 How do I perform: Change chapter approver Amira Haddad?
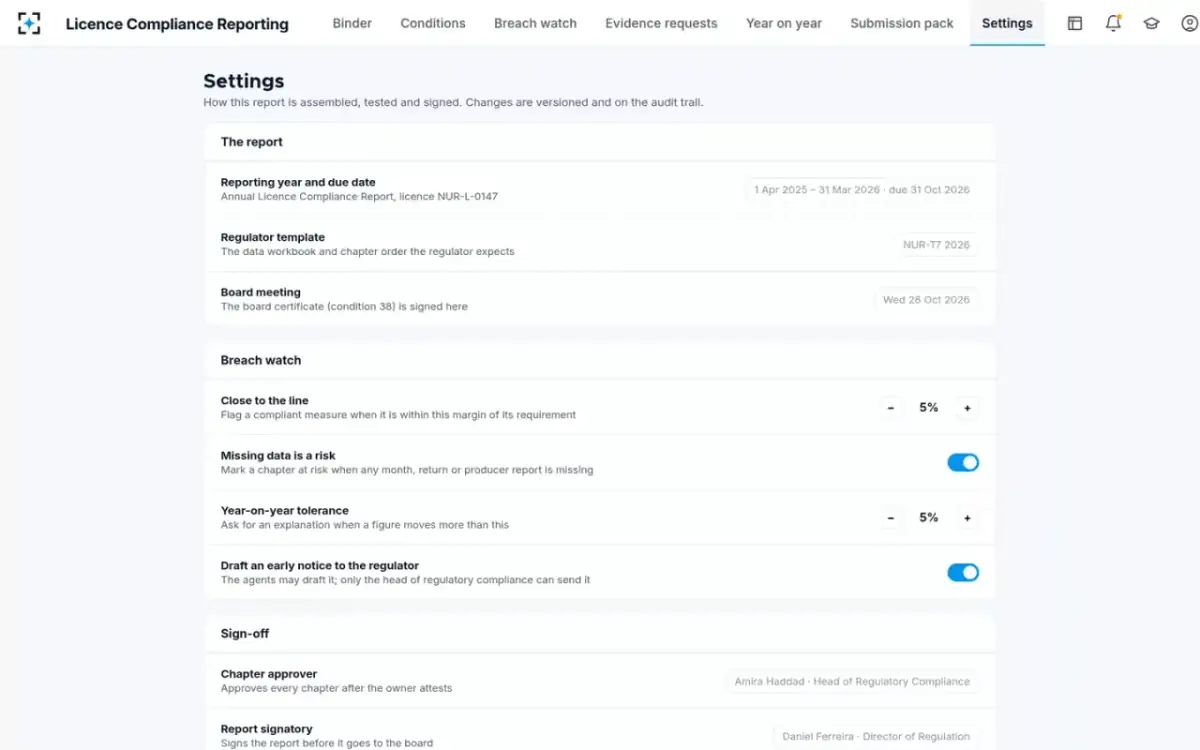[x=852, y=682]
